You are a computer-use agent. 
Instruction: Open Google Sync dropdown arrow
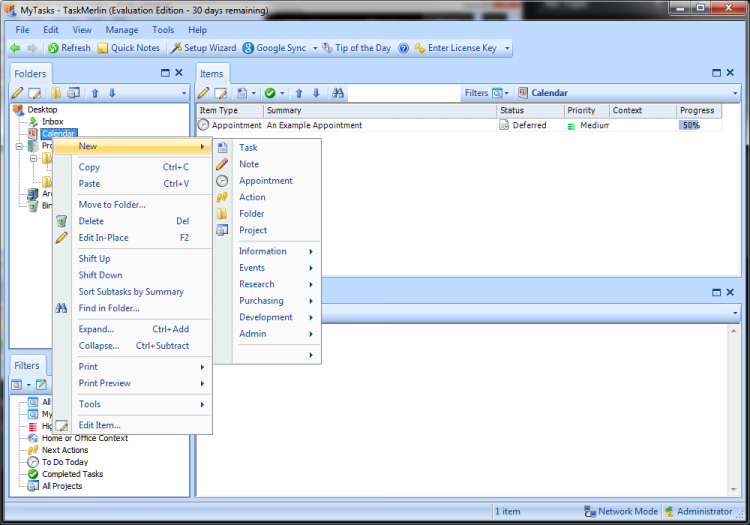point(315,48)
